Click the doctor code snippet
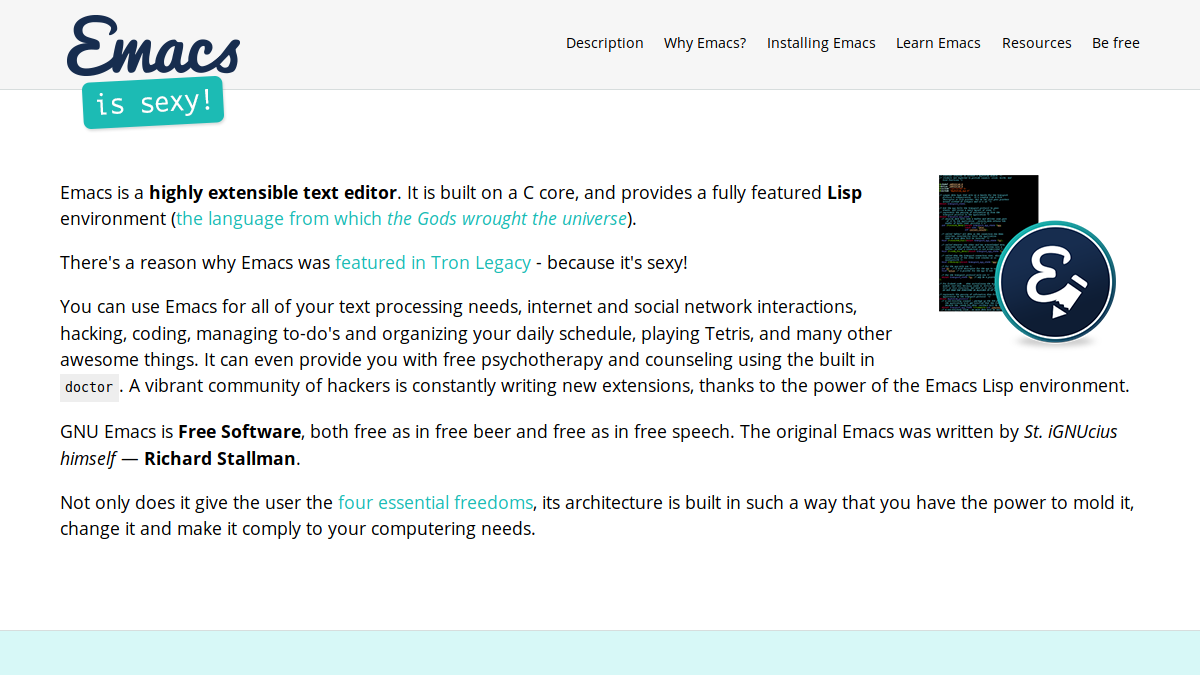Viewport: 1200px width, 675px height. click(x=89, y=387)
